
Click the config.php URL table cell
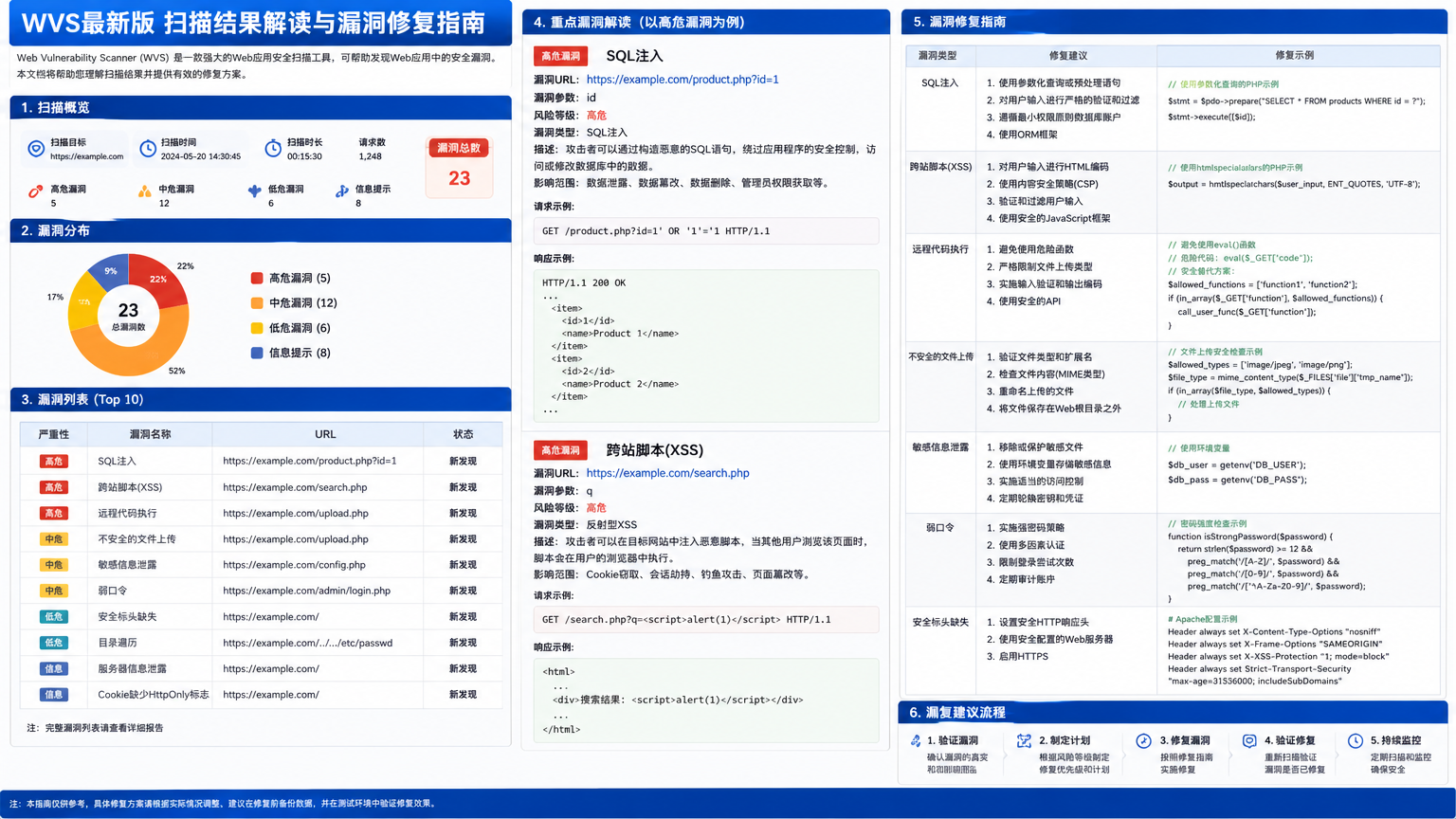click(x=294, y=565)
